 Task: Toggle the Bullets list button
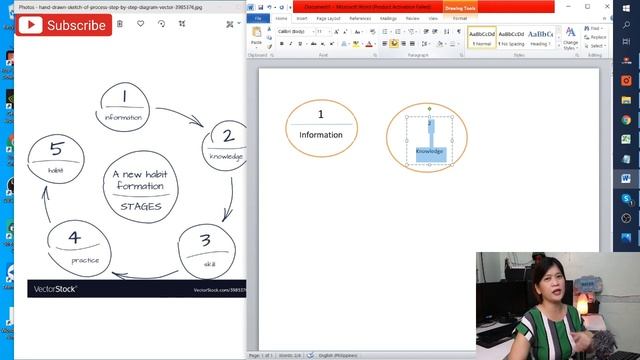[386, 32]
